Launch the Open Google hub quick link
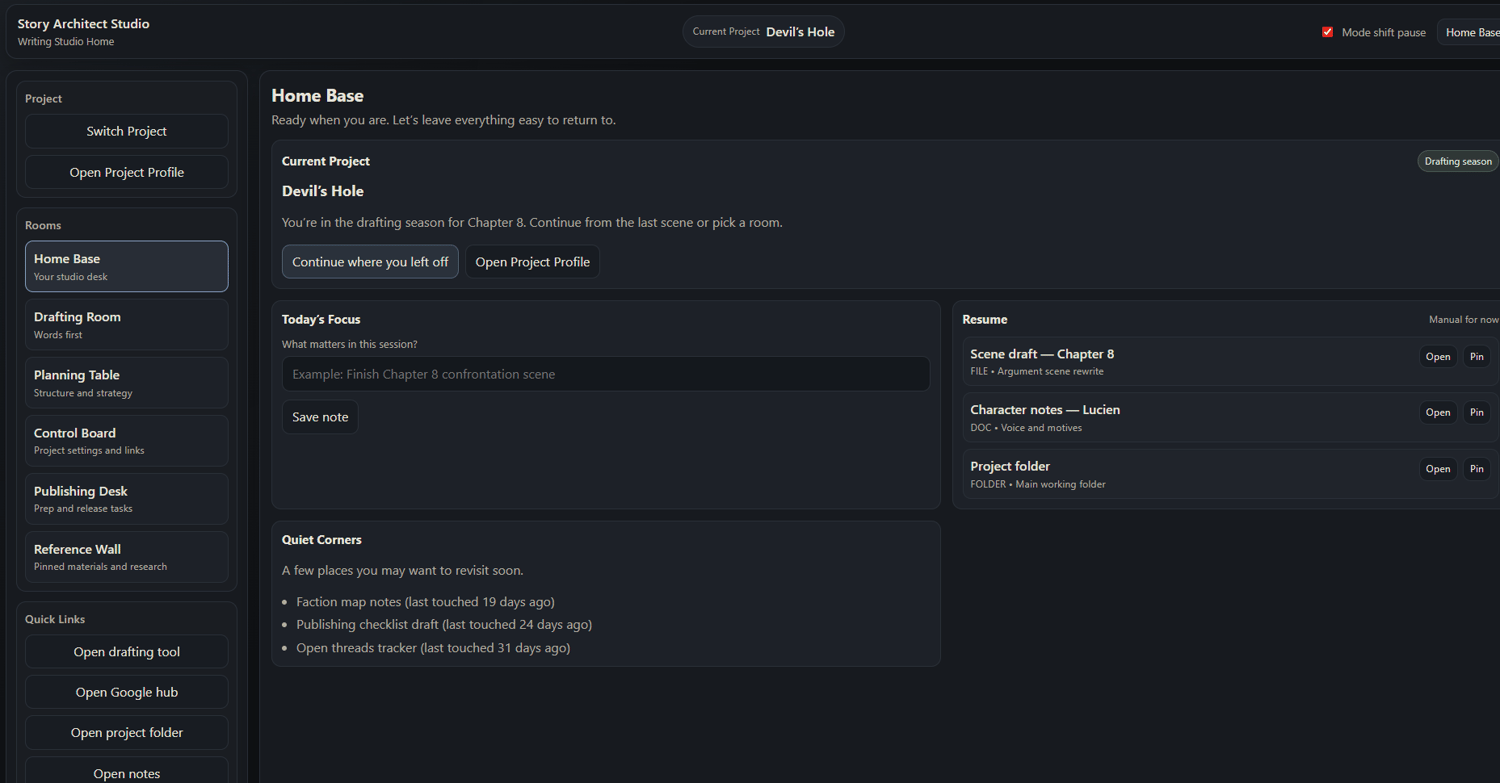The width and height of the screenshot is (1500, 783). 127,692
